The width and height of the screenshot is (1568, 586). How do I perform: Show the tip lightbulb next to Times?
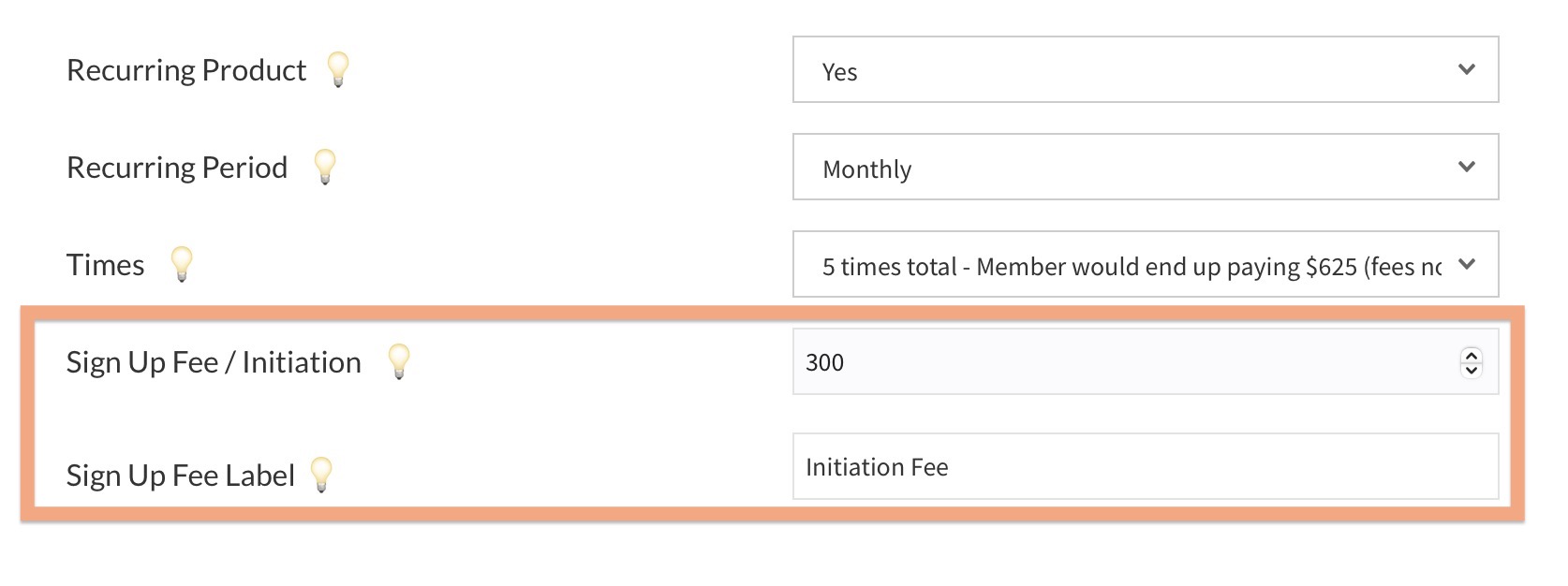point(182,264)
